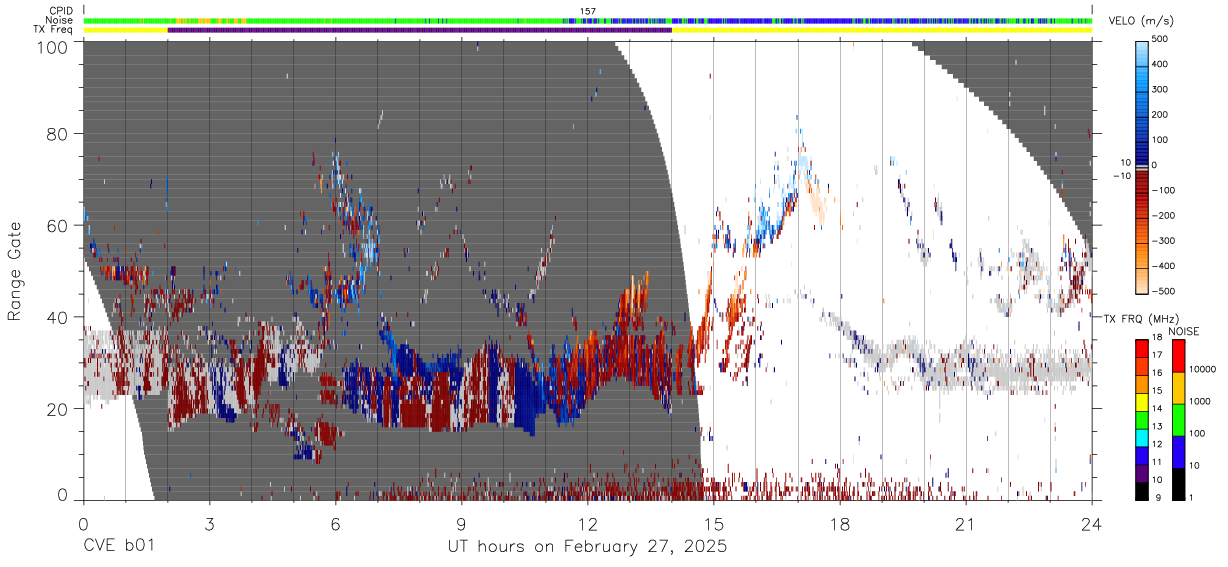Click the VELO (m/s) colorbar title
The width and height of the screenshot is (1228, 567).
[1142, 23]
